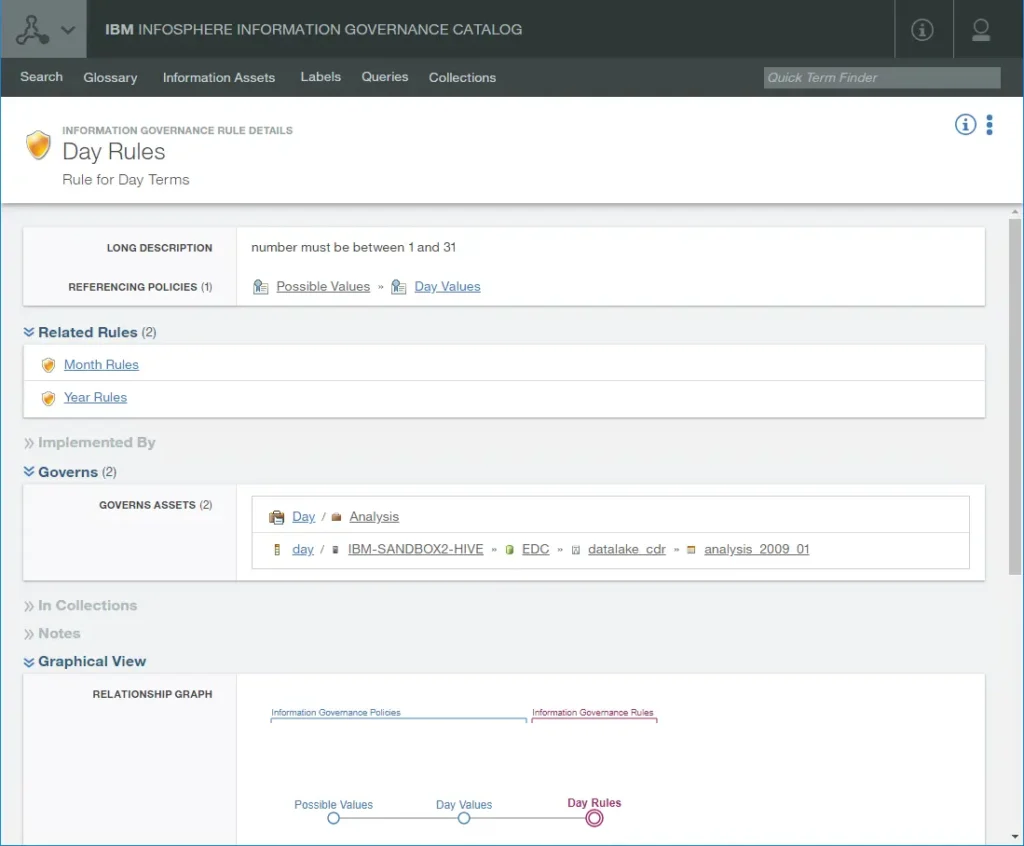Switch to the Glossary menu
This screenshot has width=1024, height=846.
tap(110, 77)
